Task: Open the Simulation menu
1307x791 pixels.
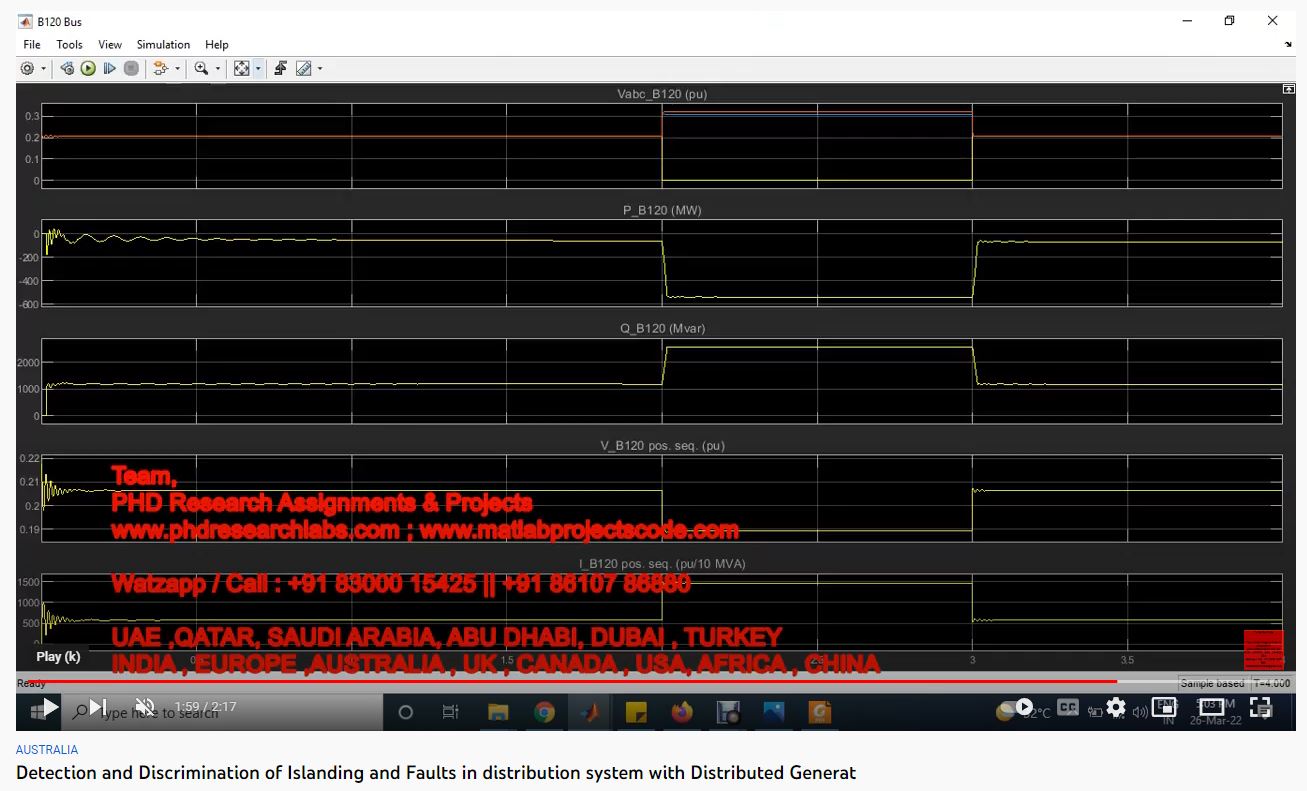Action: coord(163,45)
